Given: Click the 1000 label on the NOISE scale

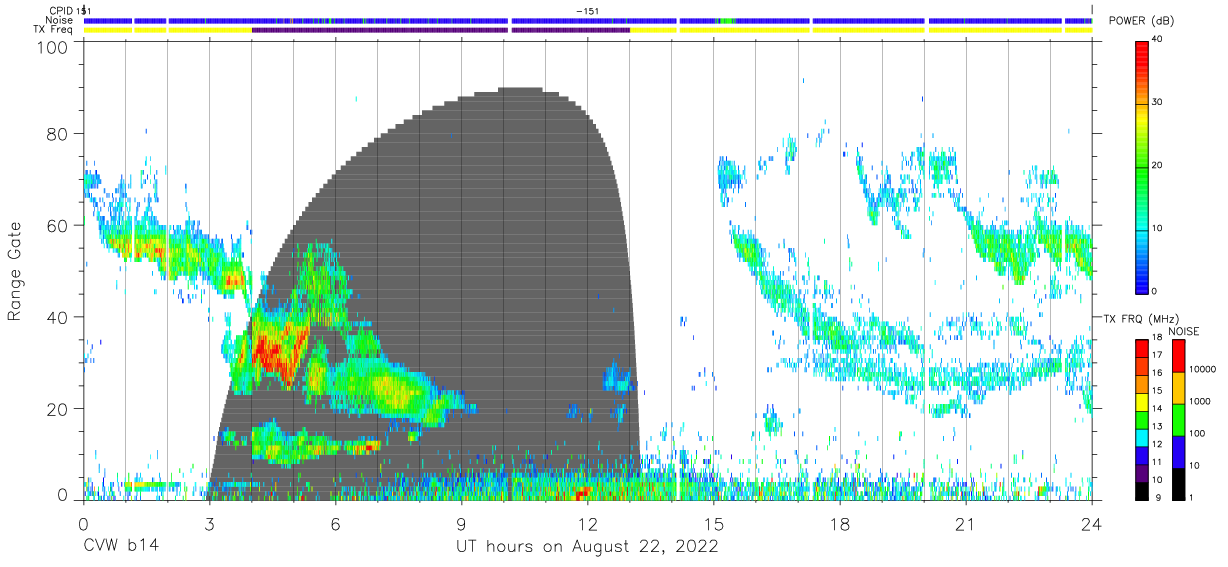Looking at the screenshot, I should point(1198,402).
